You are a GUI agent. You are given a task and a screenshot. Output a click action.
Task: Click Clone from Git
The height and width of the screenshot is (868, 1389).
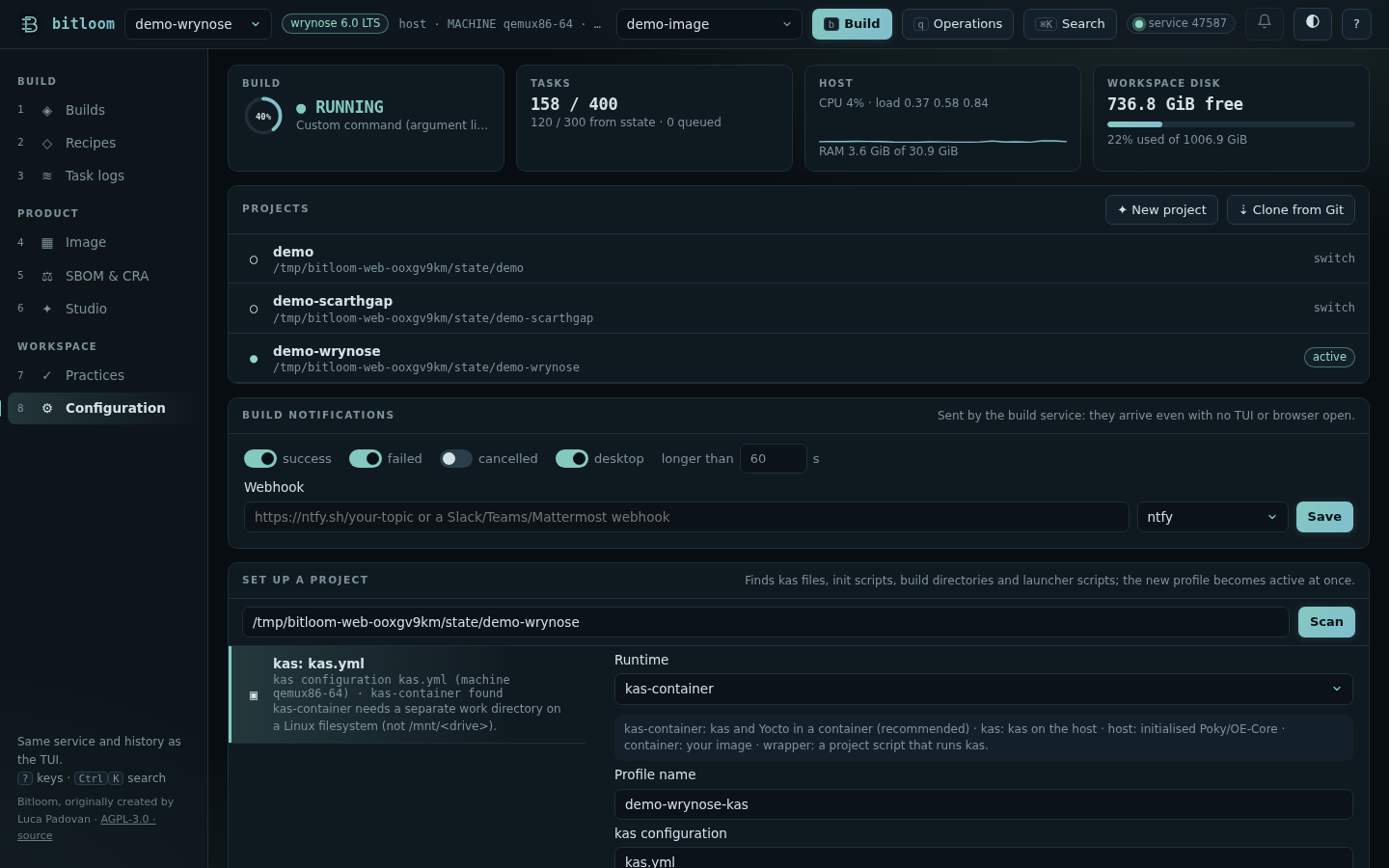click(1291, 210)
